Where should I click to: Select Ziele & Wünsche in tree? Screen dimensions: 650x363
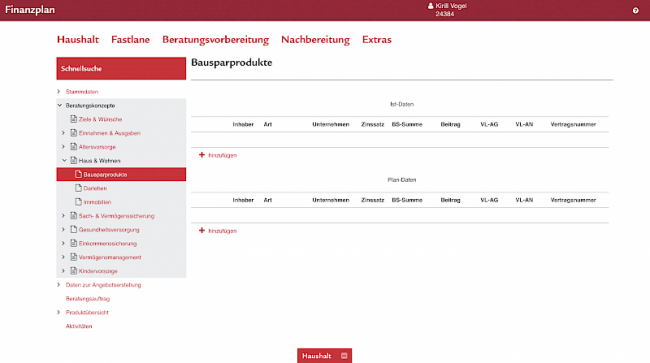[x=100, y=119]
